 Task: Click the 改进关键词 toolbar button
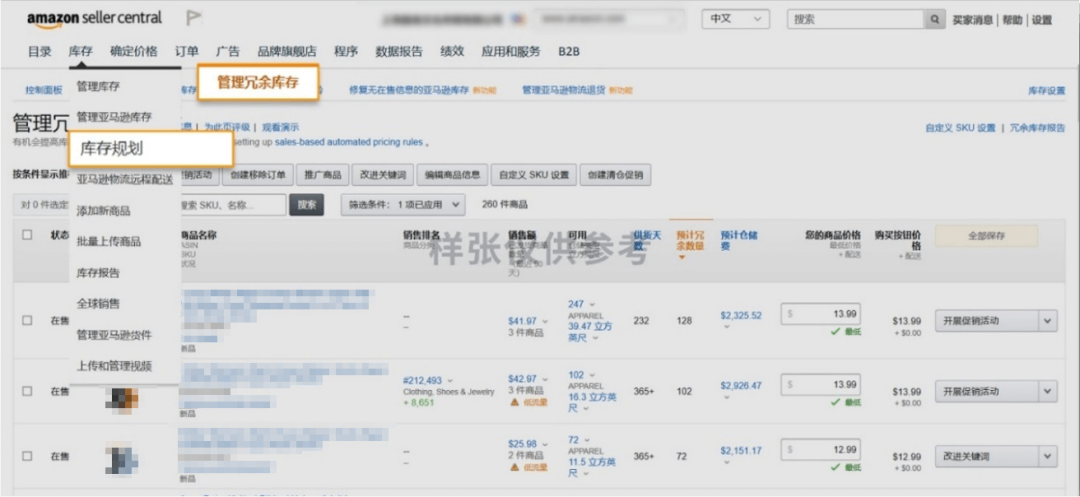pyautogui.click(x=383, y=175)
